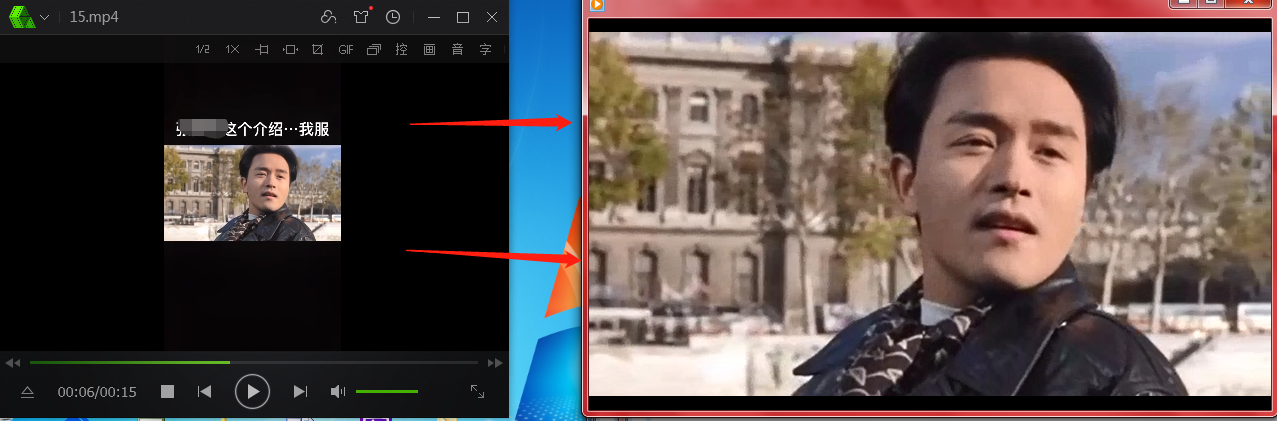Mute audio with the speaker icon
The height and width of the screenshot is (421, 1277).
(x=338, y=392)
